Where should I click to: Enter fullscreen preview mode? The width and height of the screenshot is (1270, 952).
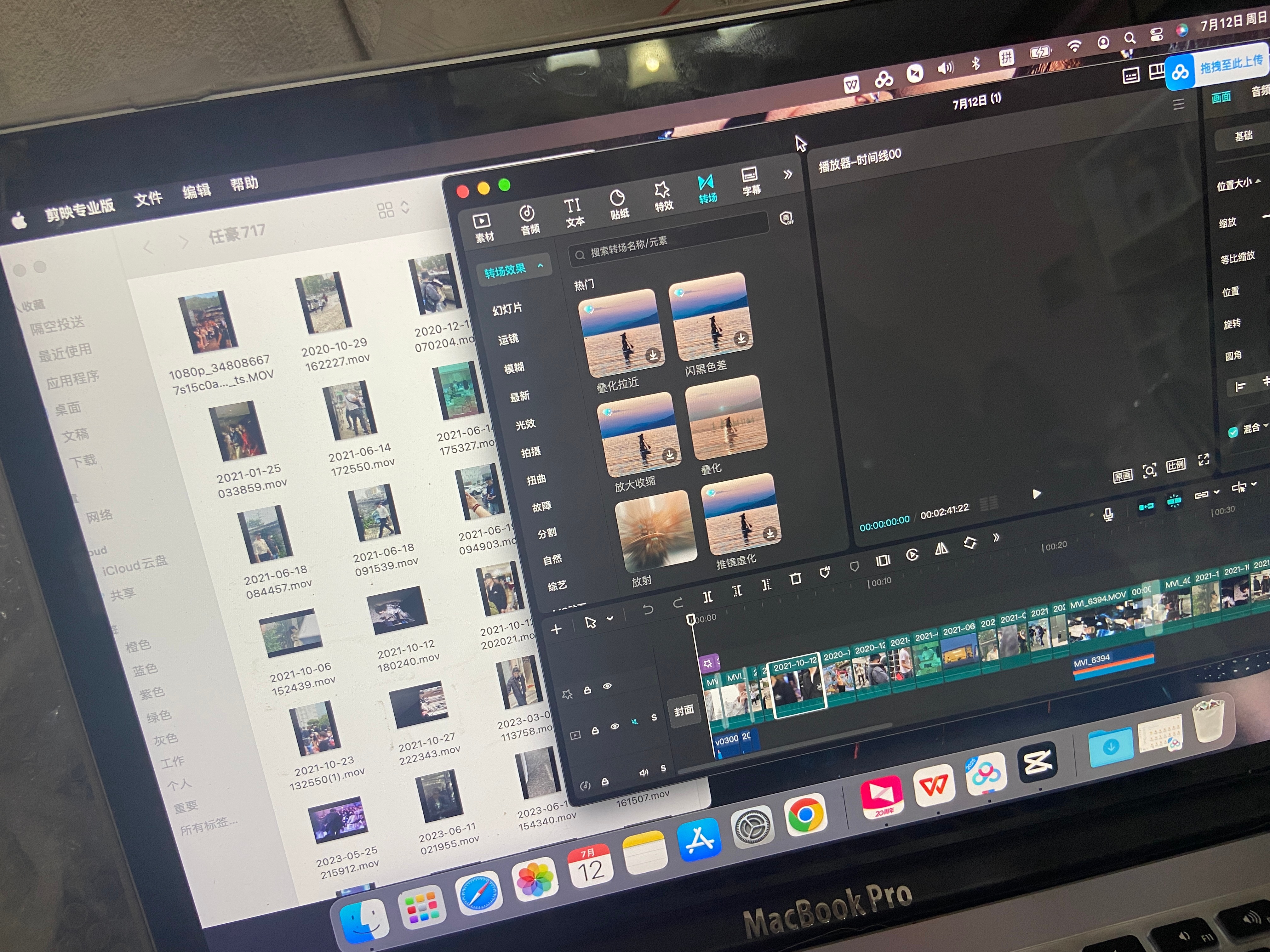pyautogui.click(x=1204, y=460)
